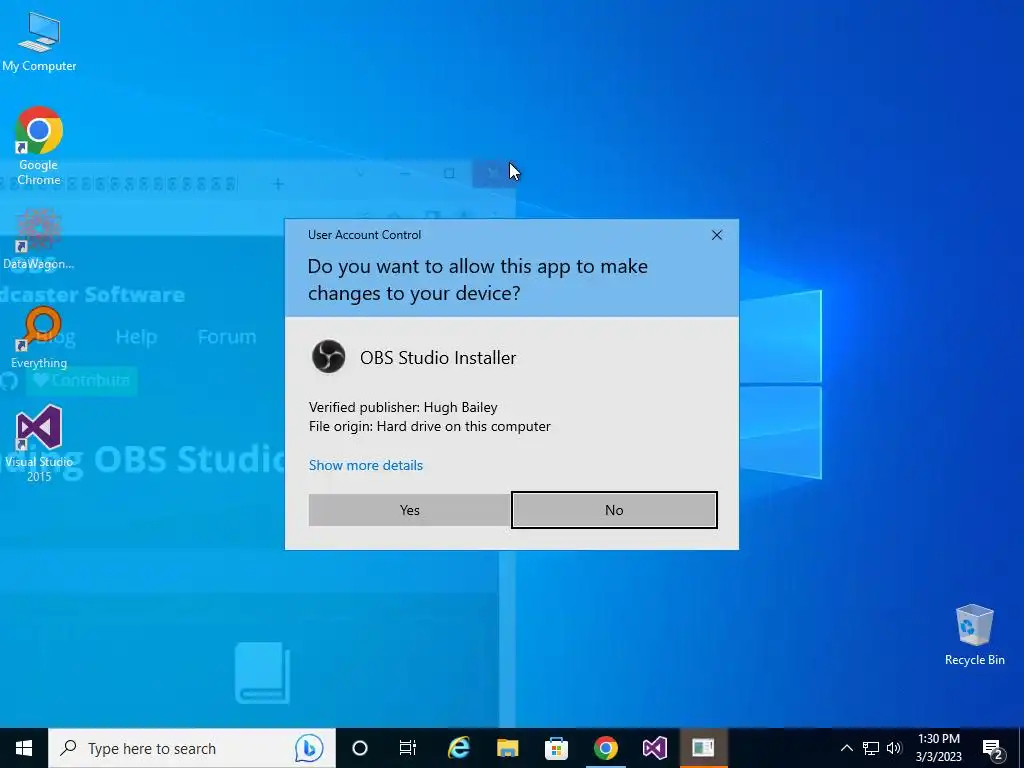This screenshot has height=768, width=1024.
Task: Open the Recycle Bin on desktop
Action: (974, 635)
